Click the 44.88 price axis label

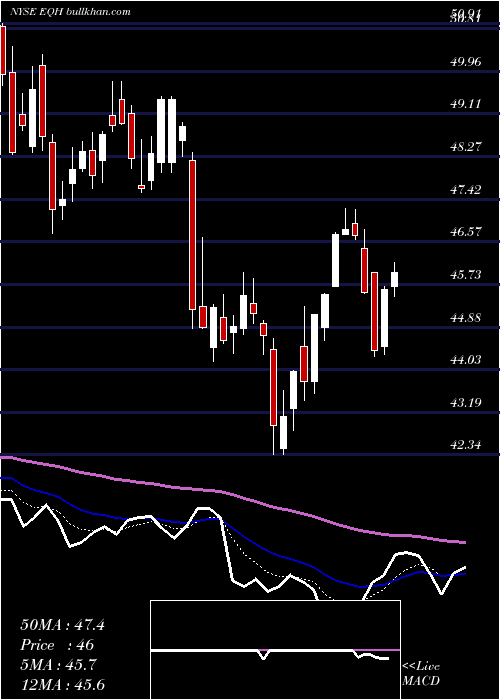(x=466, y=318)
